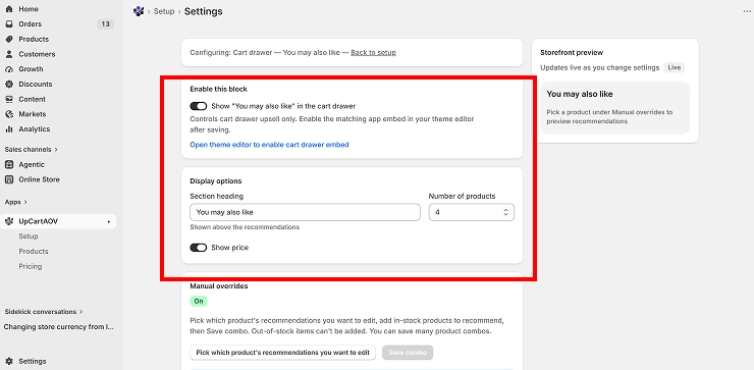Viewport: 754px width, 370px height.
Task: Click the Number of products field
Action: [x=471, y=212]
